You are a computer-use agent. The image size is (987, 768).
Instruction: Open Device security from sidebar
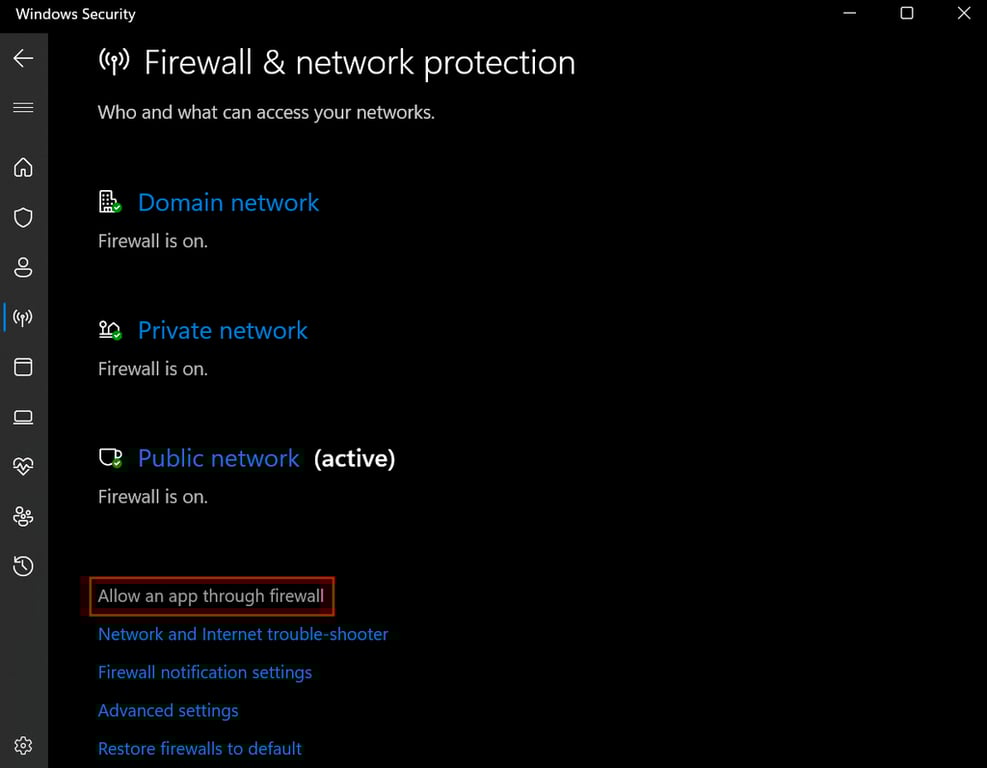pyautogui.click(x=23, y=417)
